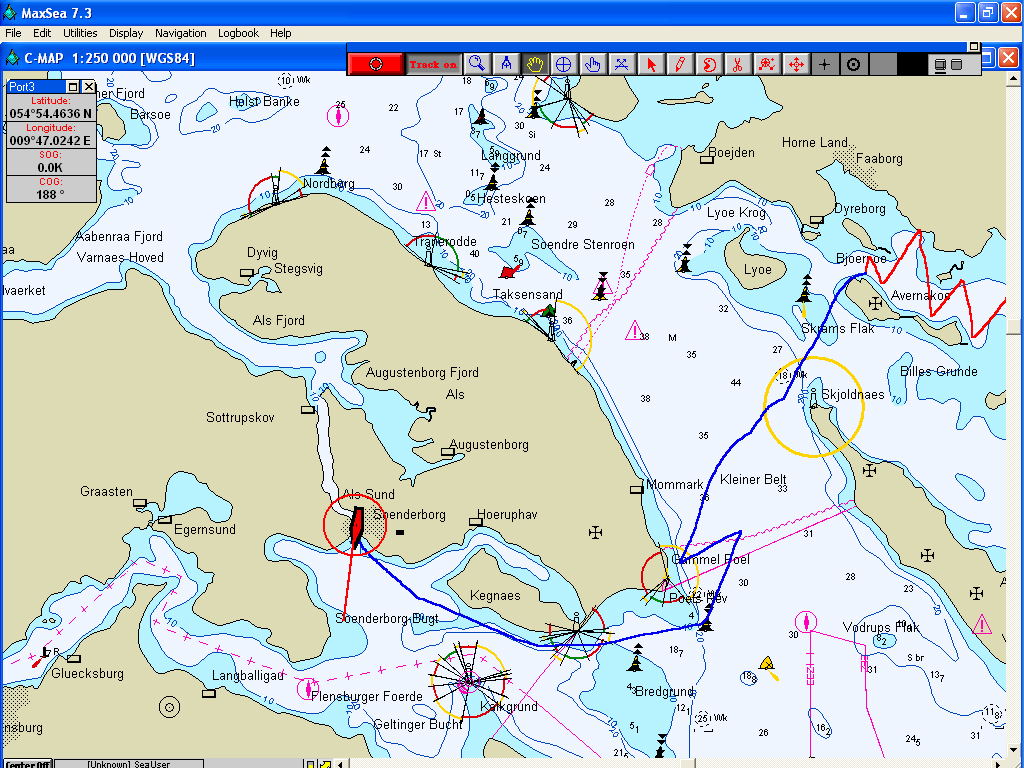Open the Navigation menu
Image resolution: width=1024 pixels, height=768 pixels.
click(x=181, y=33)
